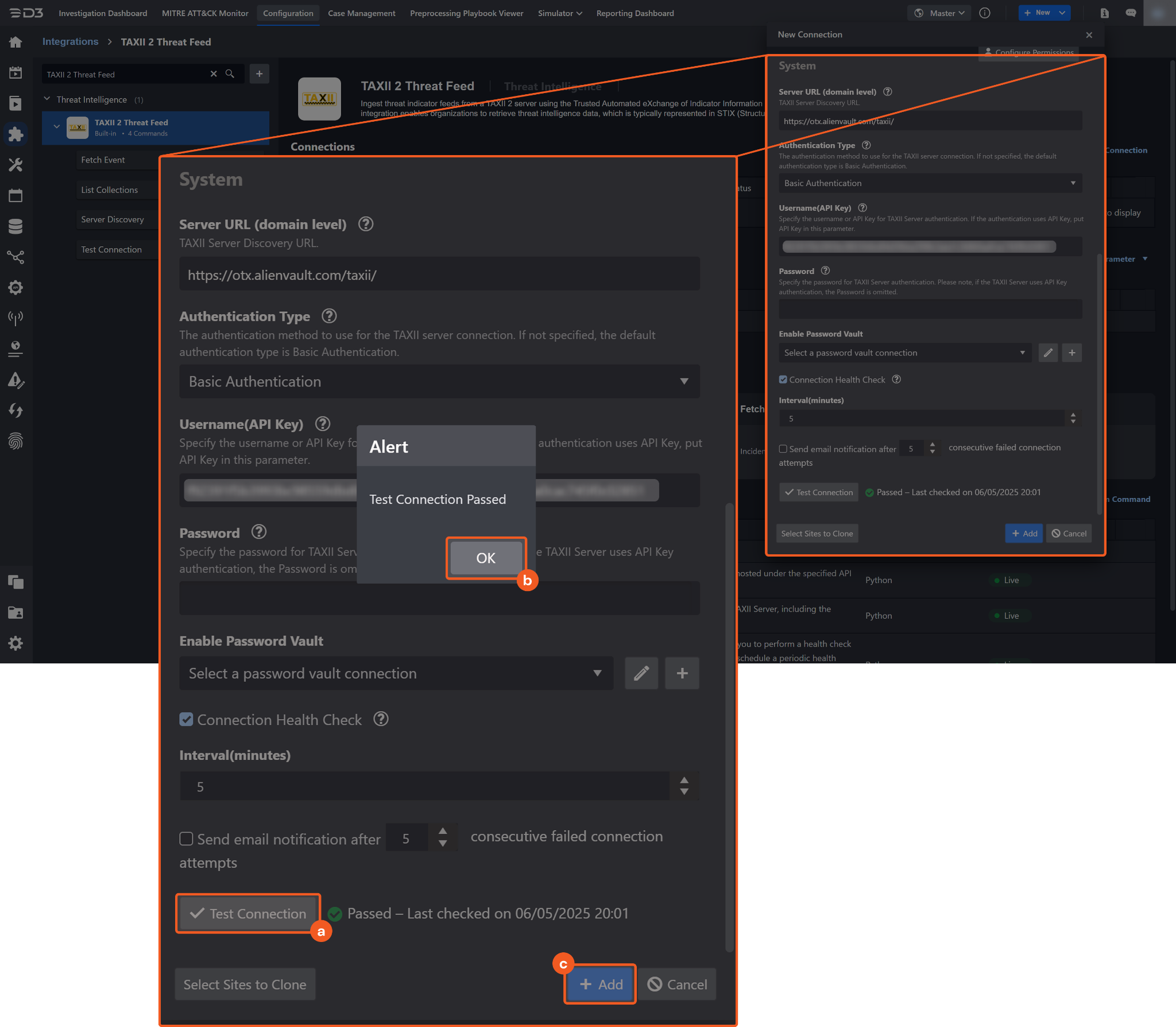Click the help icon next to Authentication Type
The image size is (1176, 1027).
click(x=329, y=316)
